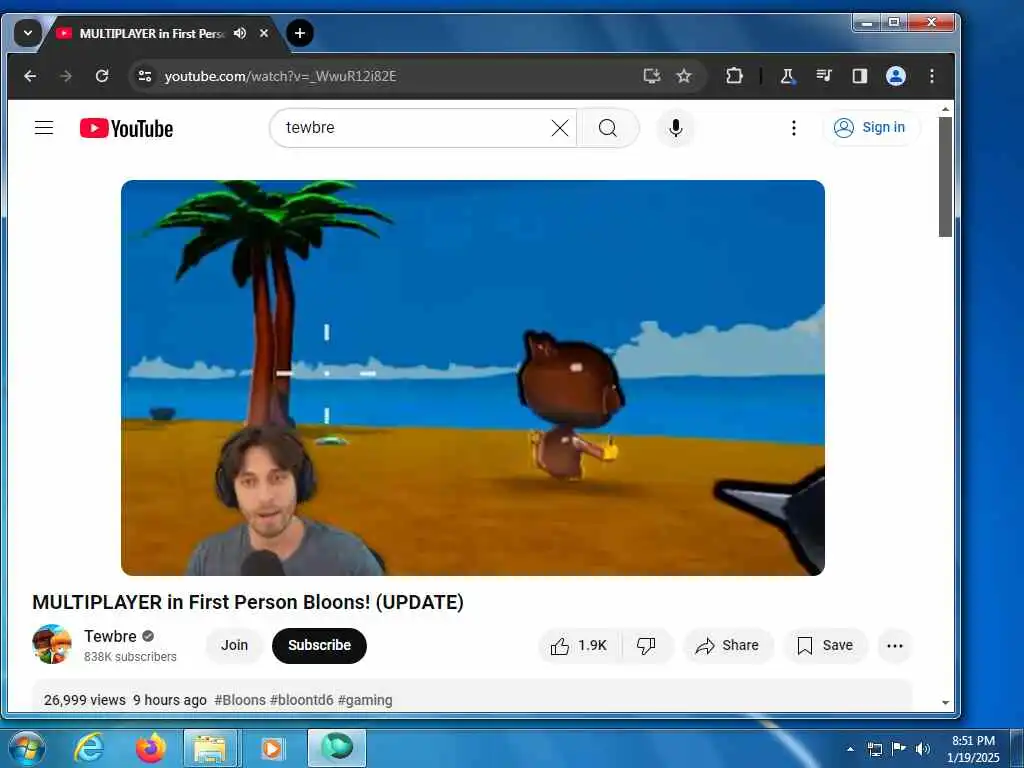The image size is (1024, 768).
Task: Run search with magnifier button
Action: 608,128
